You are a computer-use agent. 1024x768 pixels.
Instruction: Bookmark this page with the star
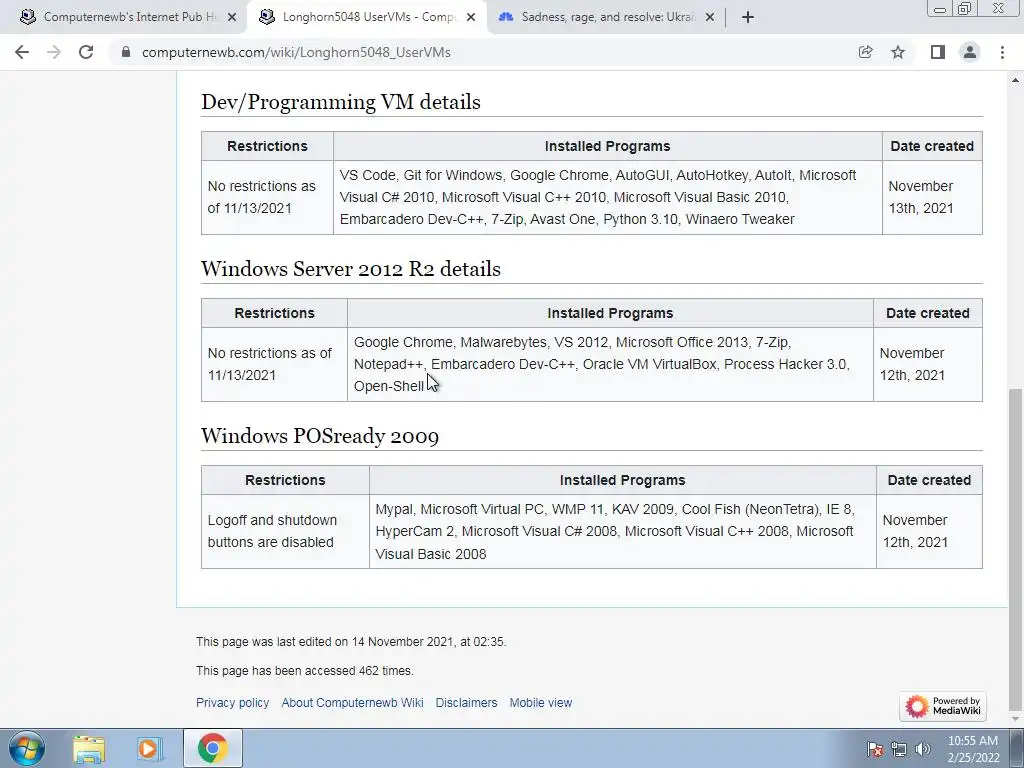[898, 52]
